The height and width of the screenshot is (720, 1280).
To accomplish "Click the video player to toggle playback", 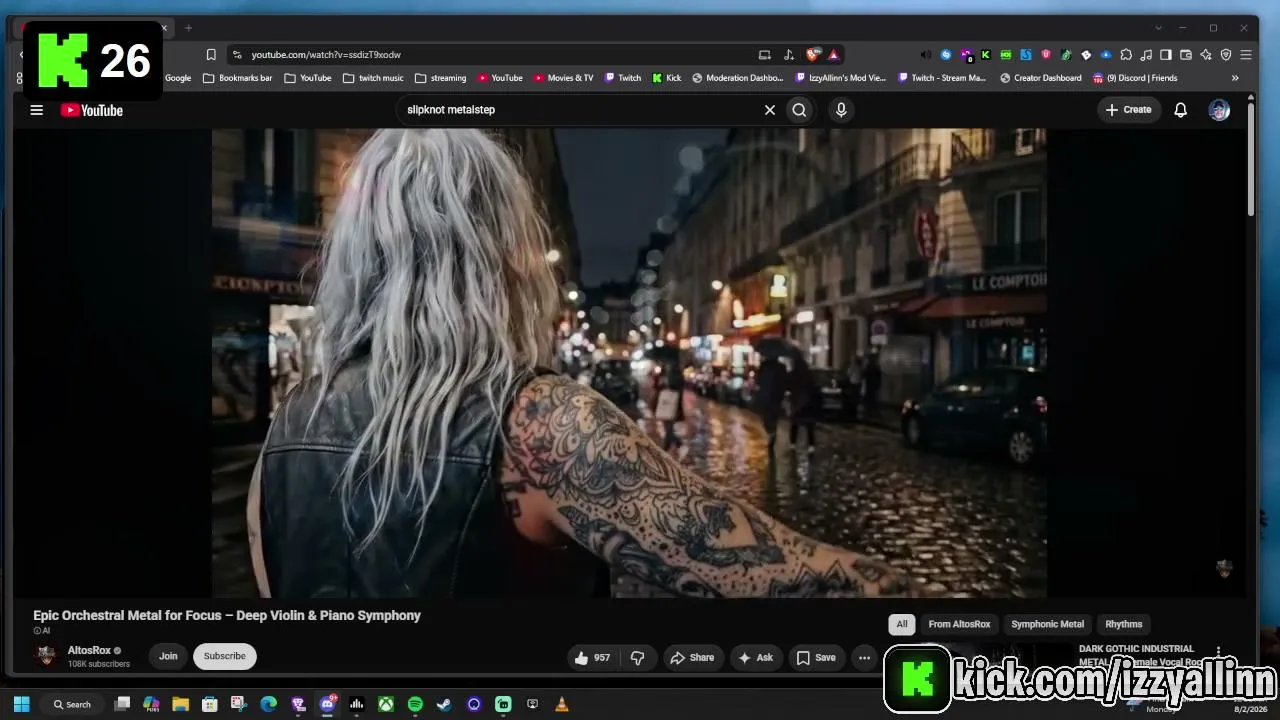I will pyautogui.click(x=629, y=363).
